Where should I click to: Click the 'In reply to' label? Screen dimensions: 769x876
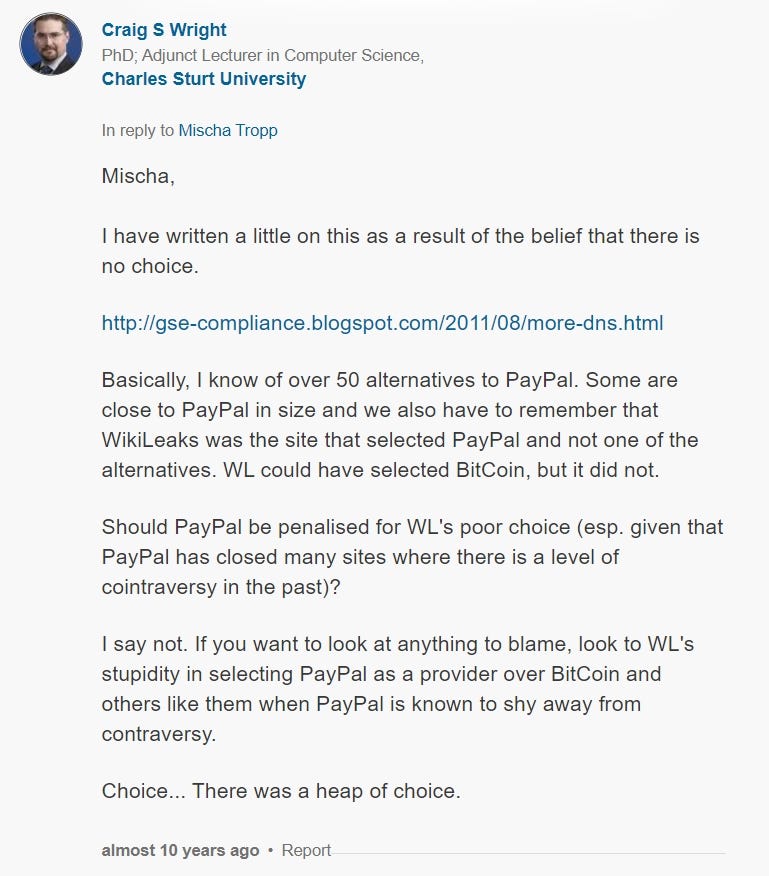[x=137, y=130]
